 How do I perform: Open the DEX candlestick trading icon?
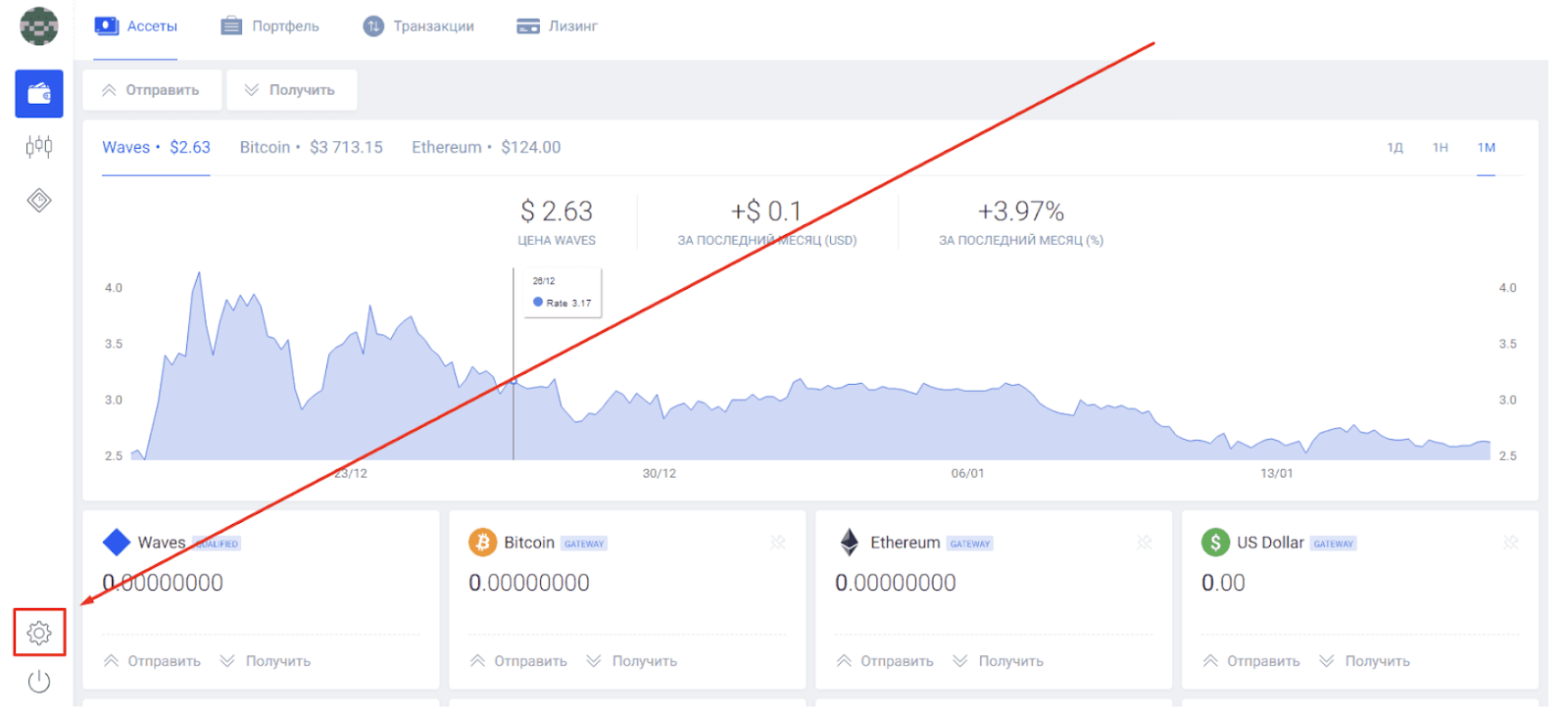tap(39, 147)
